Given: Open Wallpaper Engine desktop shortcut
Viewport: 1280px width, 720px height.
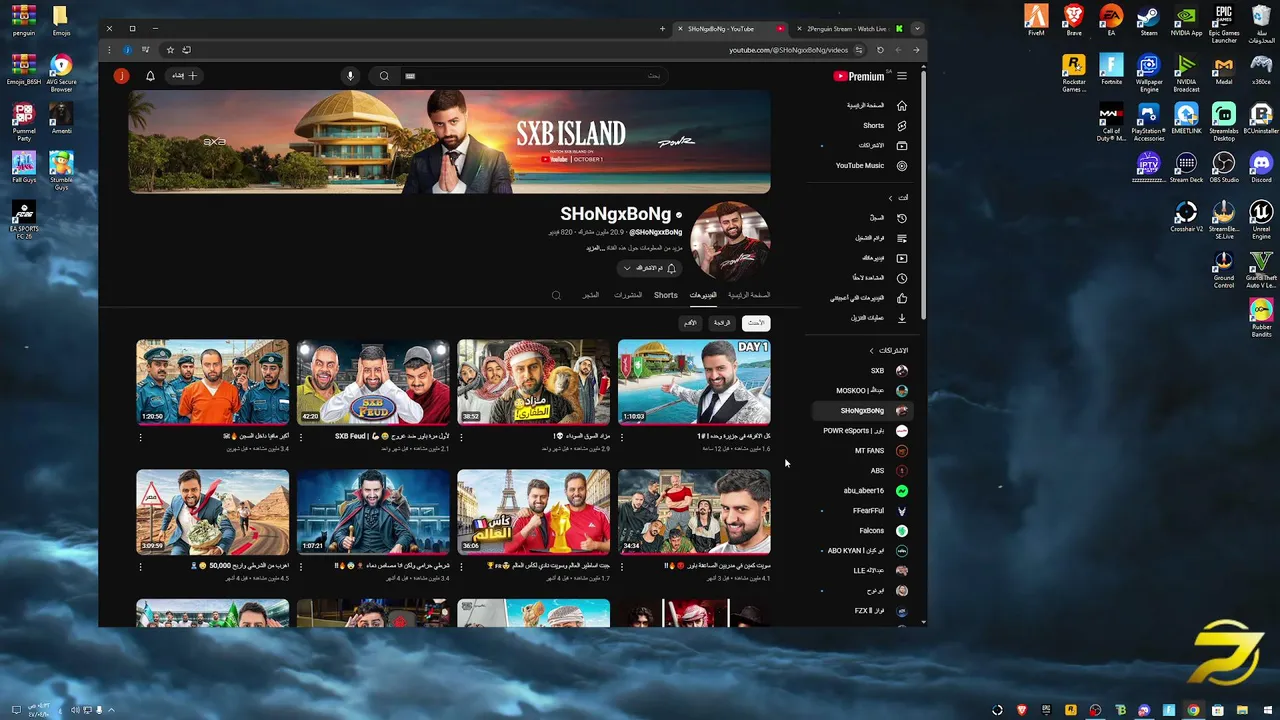Looking at the screenshot, I should 1149,73.
